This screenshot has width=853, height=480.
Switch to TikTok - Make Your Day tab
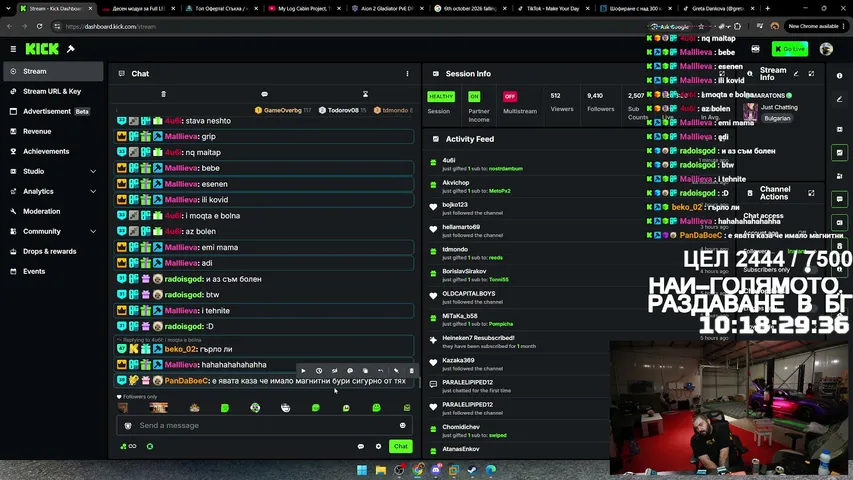[552, 9]
